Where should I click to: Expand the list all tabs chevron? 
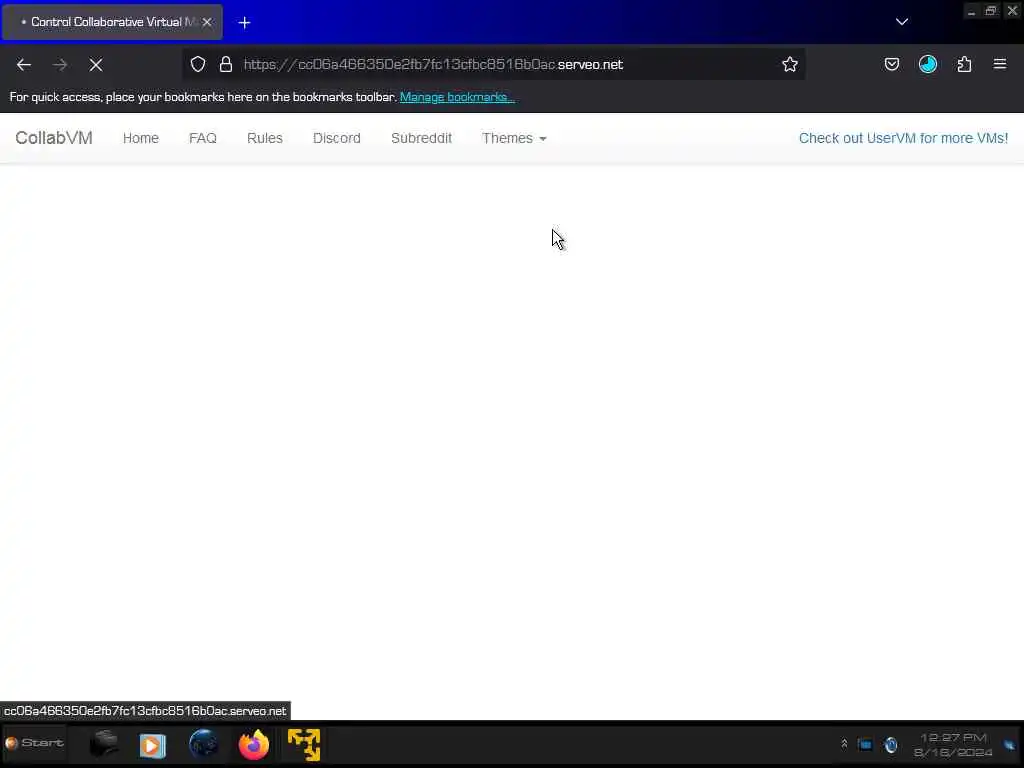click(x=902, y=22)
